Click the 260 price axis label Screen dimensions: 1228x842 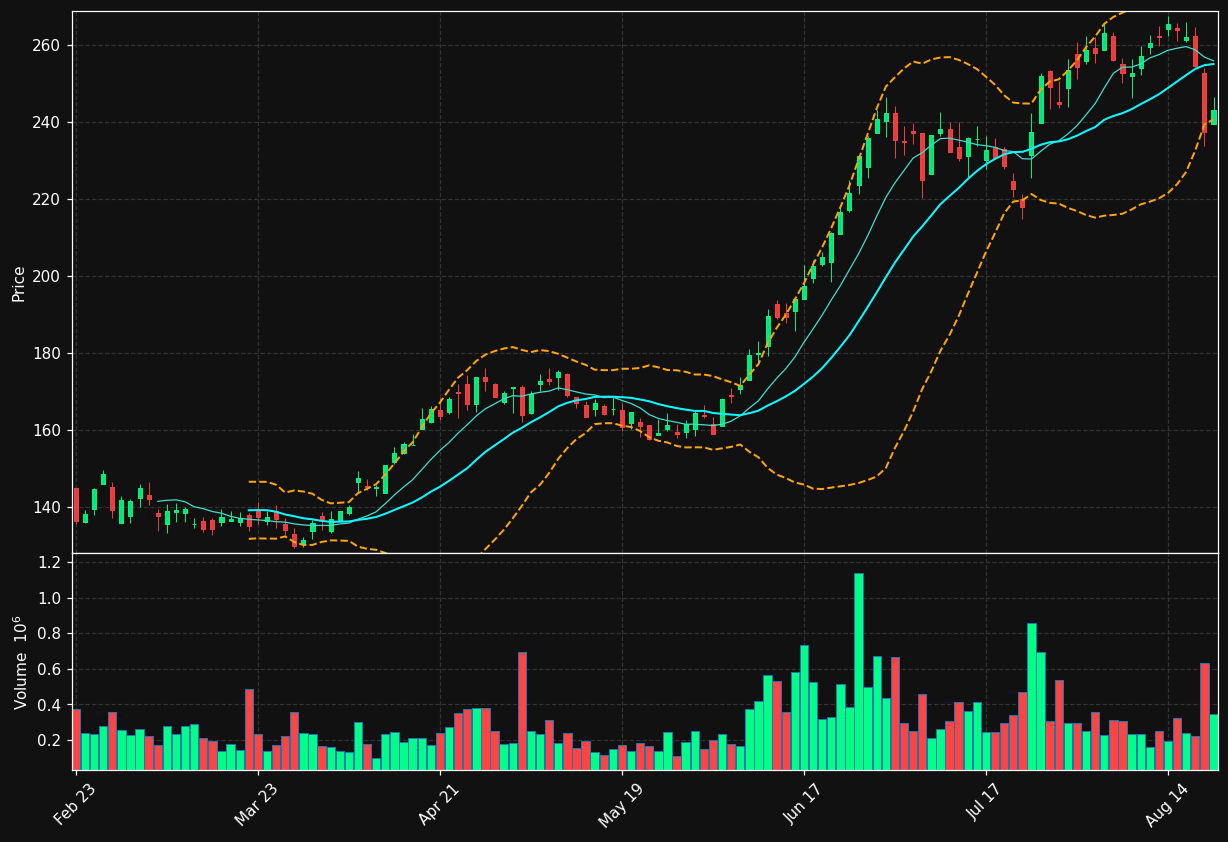coord(46,46)
